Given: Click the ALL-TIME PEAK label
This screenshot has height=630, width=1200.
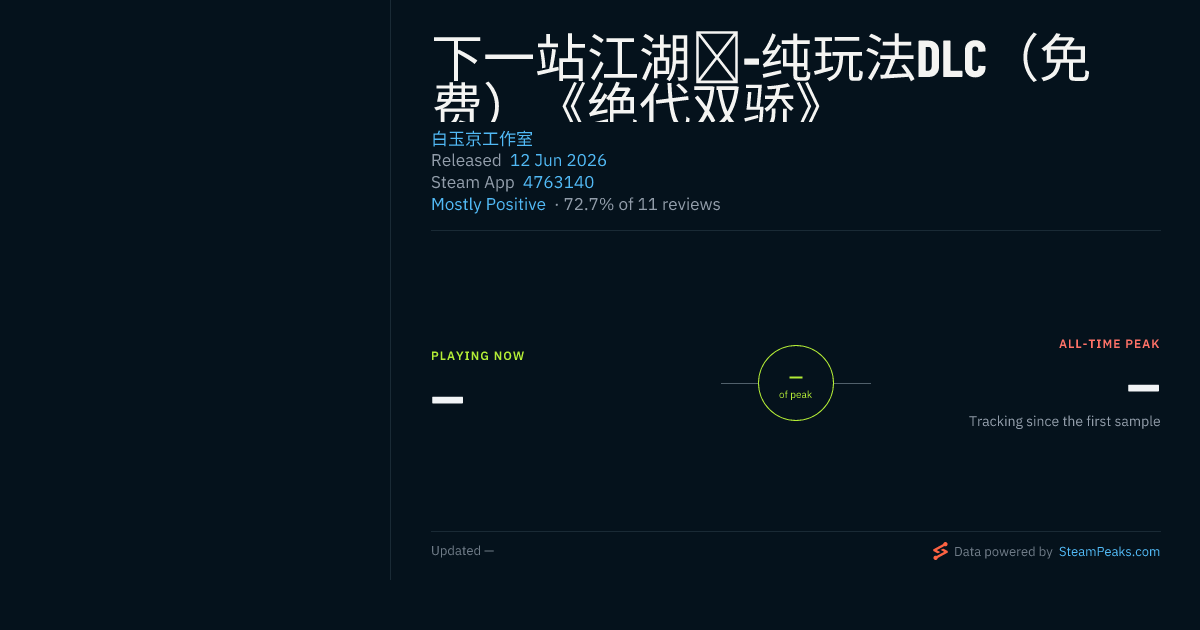Looking at the screenshot, I should [1109, 344].
